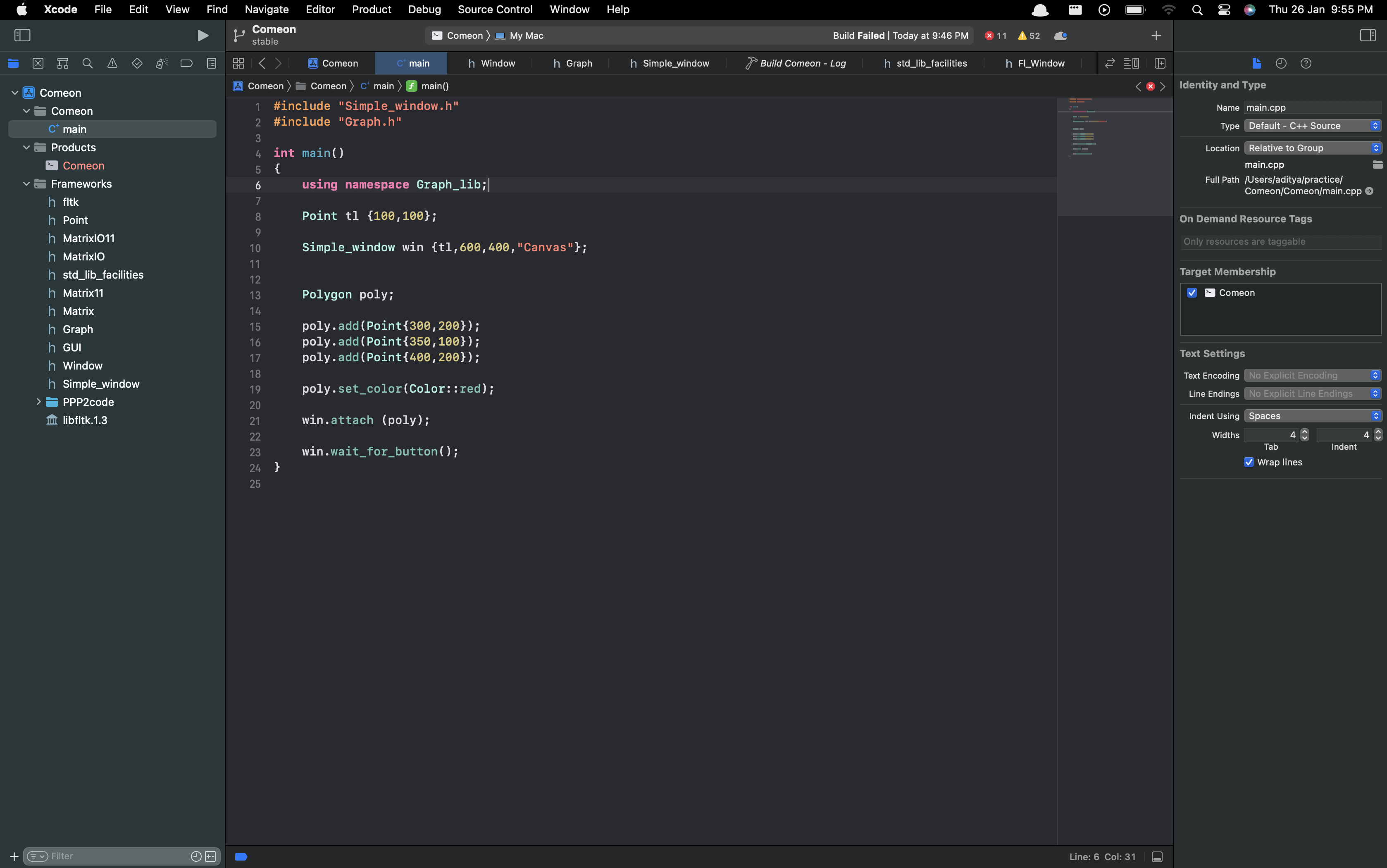Open the Find navigator magnifier icon

pyautogui.click(x=87, y=63)
